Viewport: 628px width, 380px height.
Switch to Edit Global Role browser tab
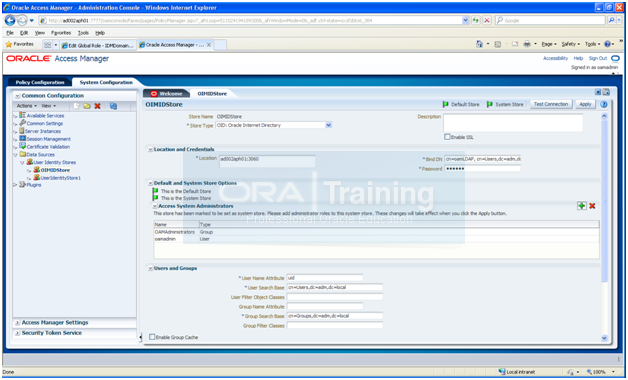tap(97, 45)
